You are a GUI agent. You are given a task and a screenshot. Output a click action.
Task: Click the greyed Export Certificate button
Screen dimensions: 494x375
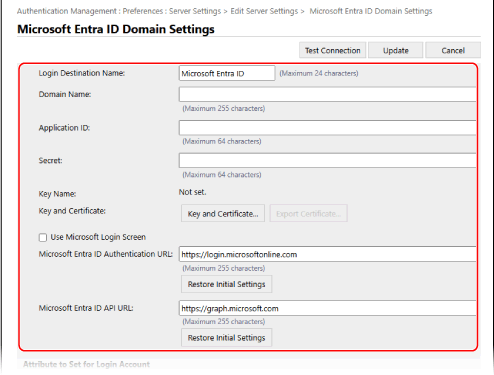coord(309,213)
